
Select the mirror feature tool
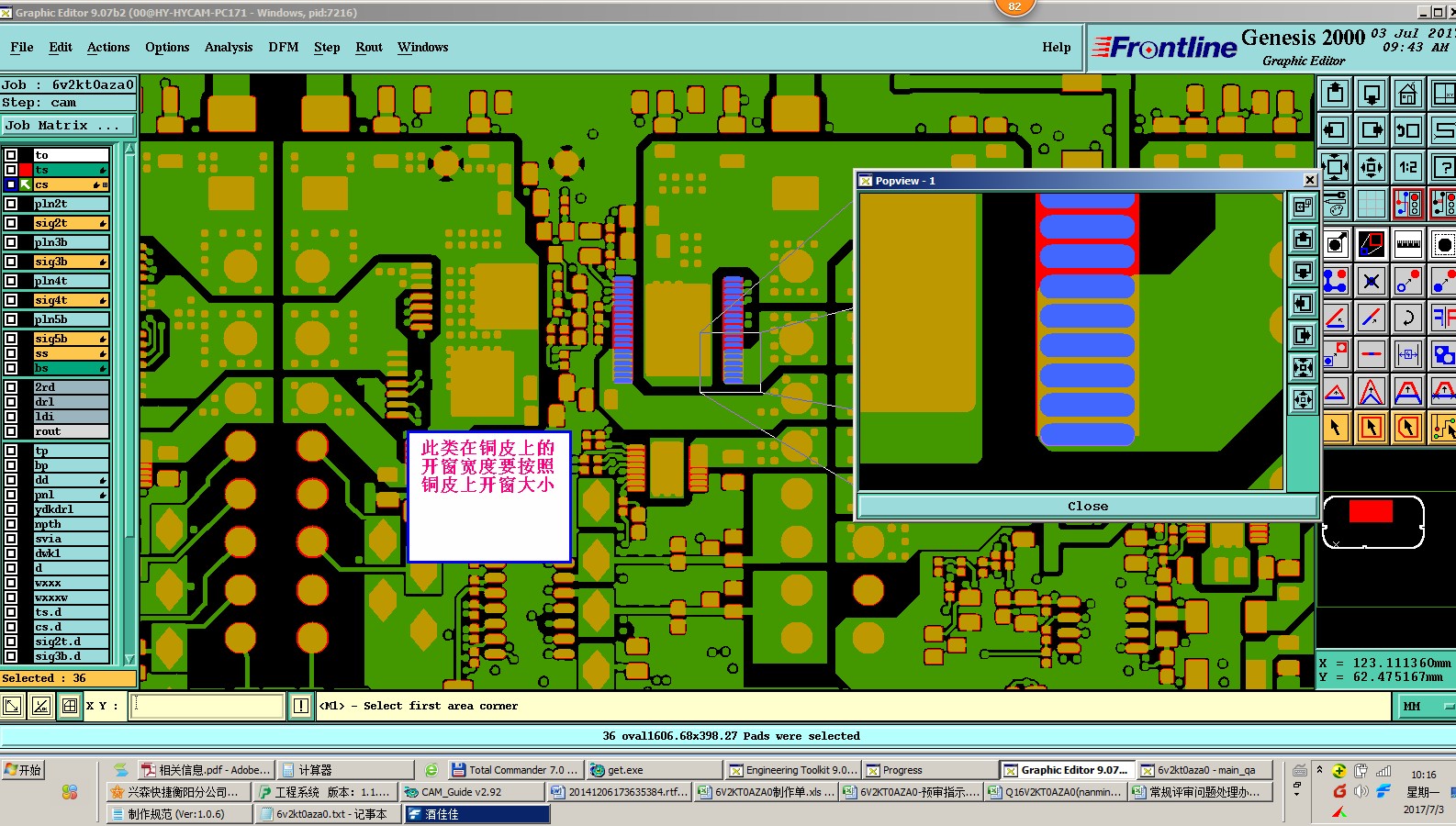(x=1442, y=318)
